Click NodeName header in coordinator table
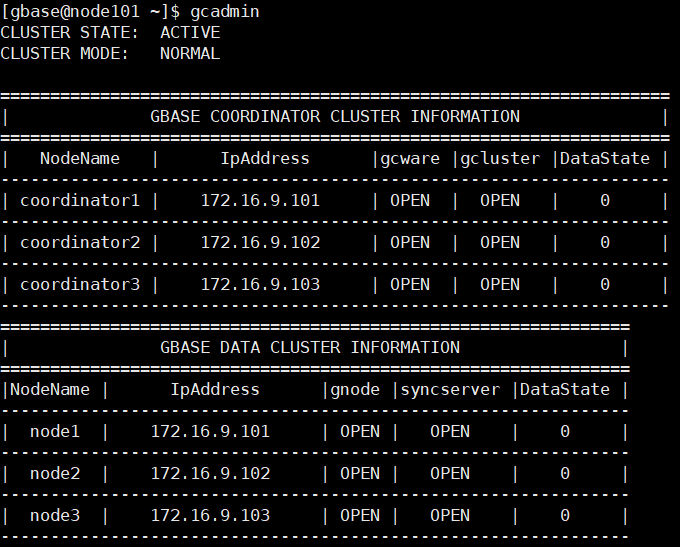Image resolution: width=680 pixels, height=547 pixels. click(80, 159)
